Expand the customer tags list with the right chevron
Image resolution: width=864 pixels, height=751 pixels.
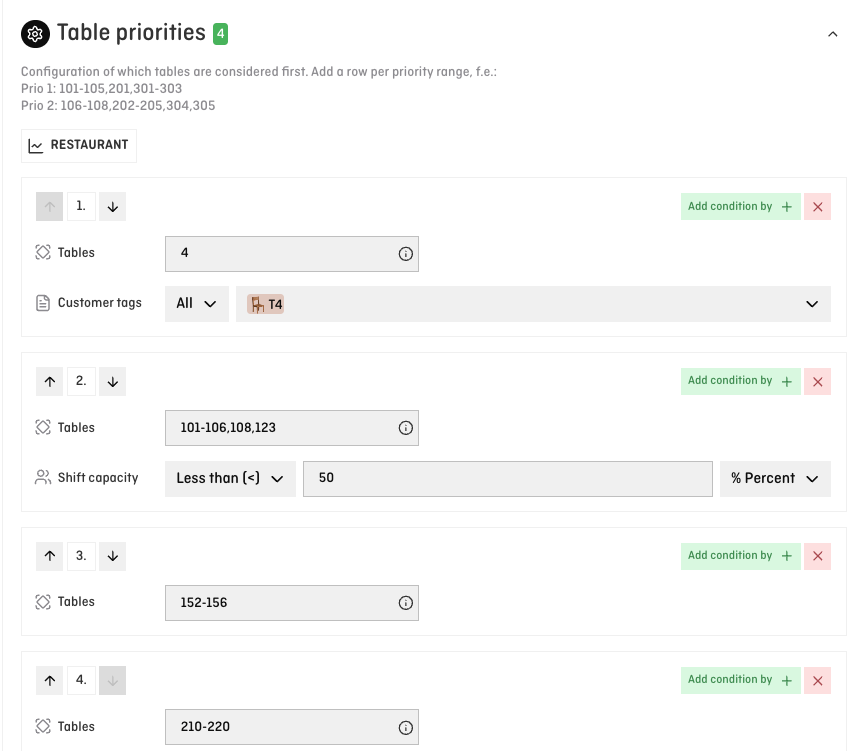[811, 303]
